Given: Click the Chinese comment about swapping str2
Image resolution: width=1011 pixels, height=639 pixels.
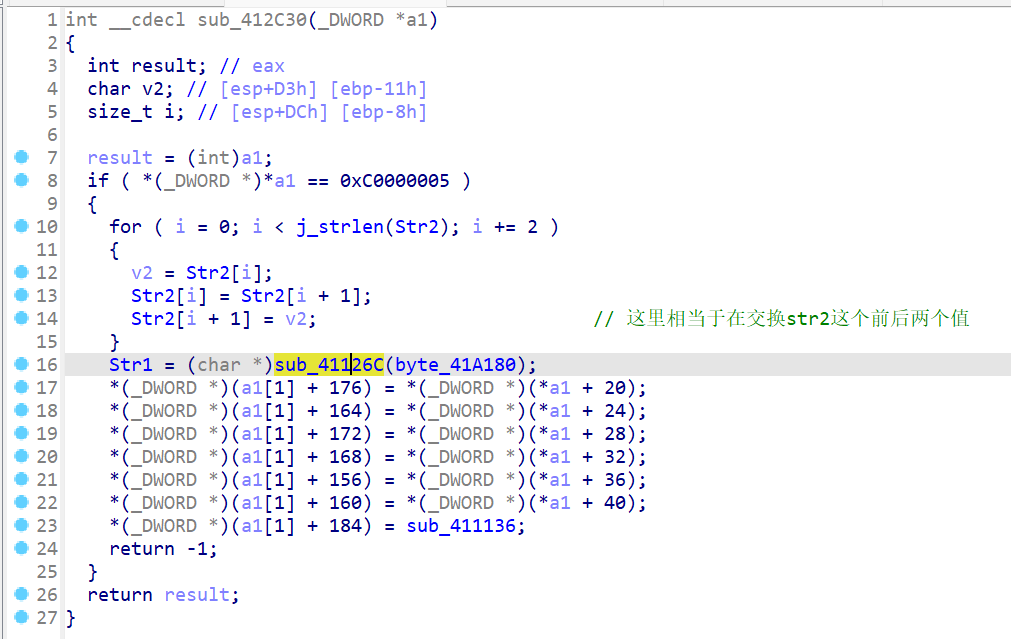Looking at the screenshot, I should click(781, 319).
